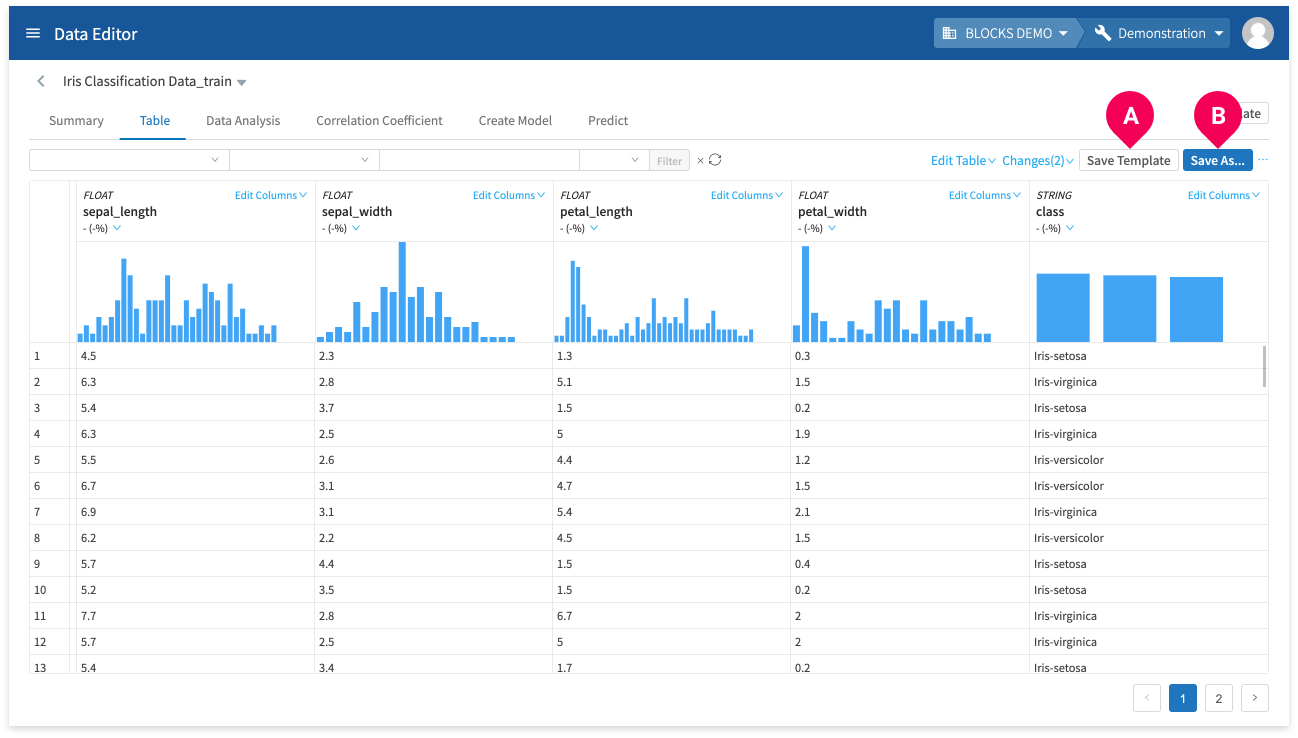This screenshot has width=1298, height=738.
Task: Click the table vertical scrollbar
Action: click(1265, 367)
